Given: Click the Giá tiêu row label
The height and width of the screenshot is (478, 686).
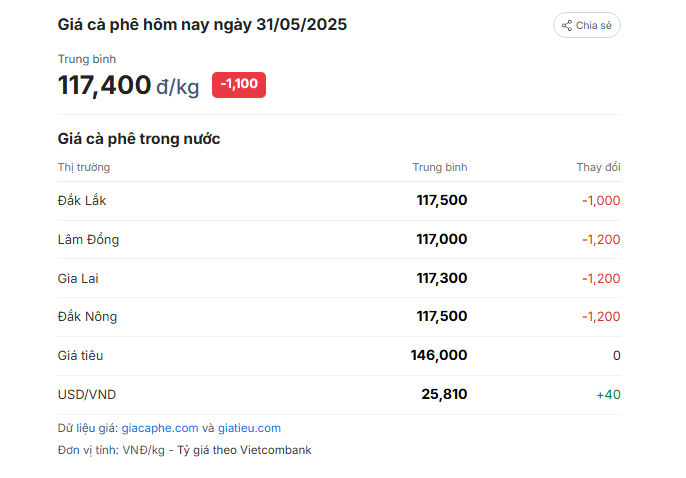Looking at the screenshot, I should (80, 356).
